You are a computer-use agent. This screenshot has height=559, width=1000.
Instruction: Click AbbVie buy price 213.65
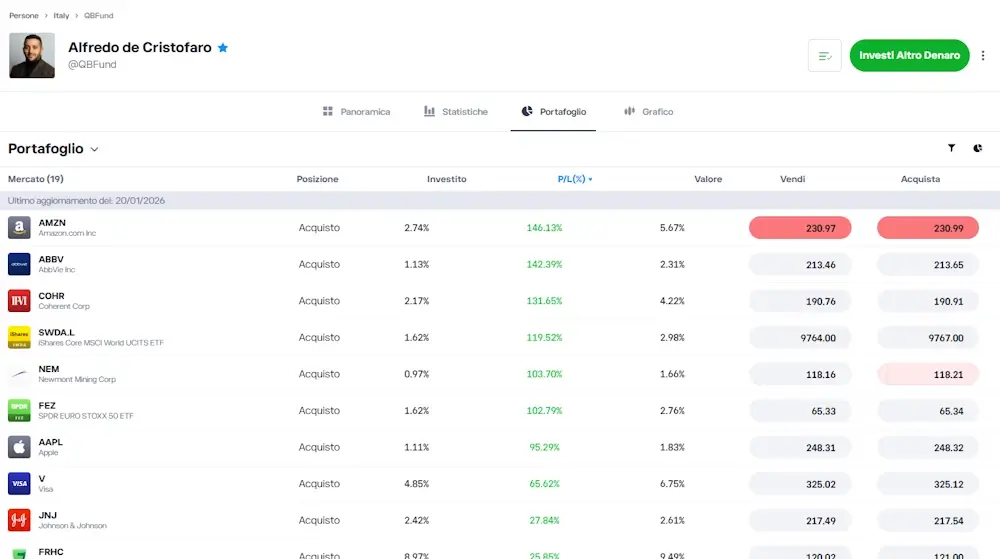(x=927, y=265)
